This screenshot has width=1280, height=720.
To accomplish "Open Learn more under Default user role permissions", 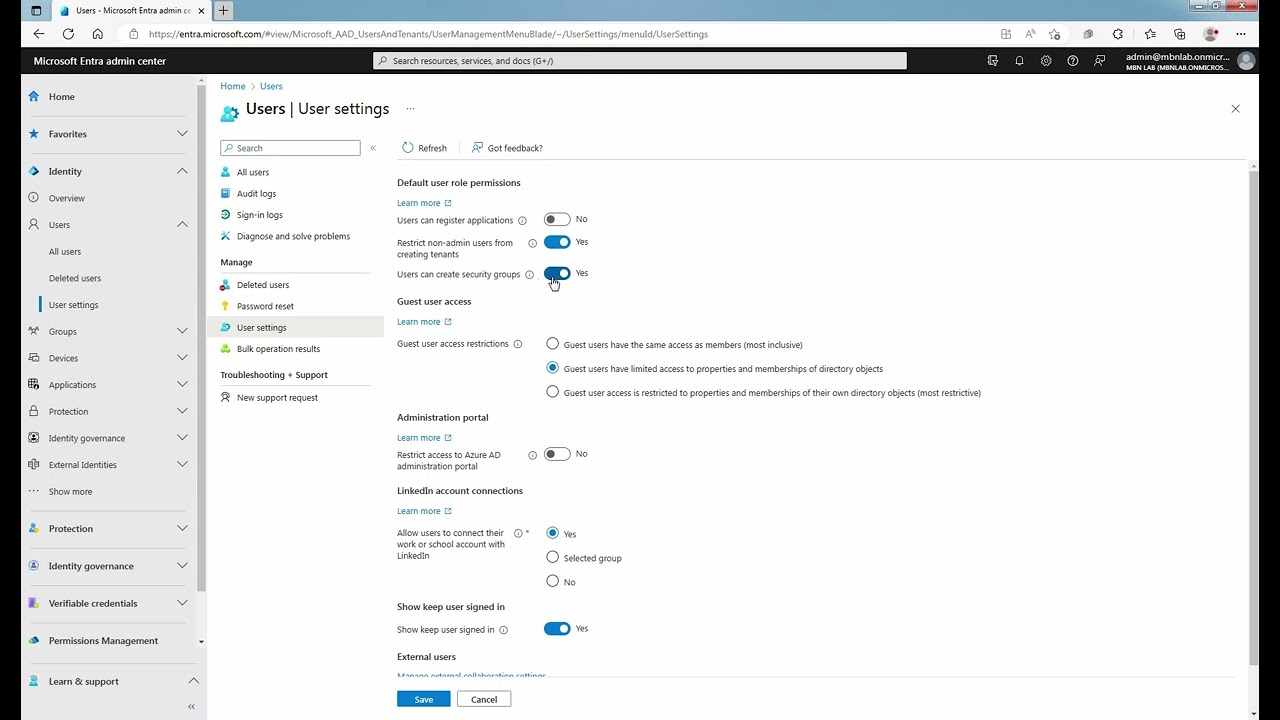I will tap(424, 203).
